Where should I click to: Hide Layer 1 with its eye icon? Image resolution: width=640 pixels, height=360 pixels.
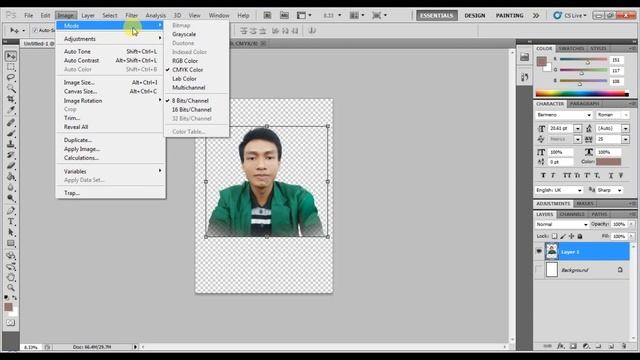(539, 251)
